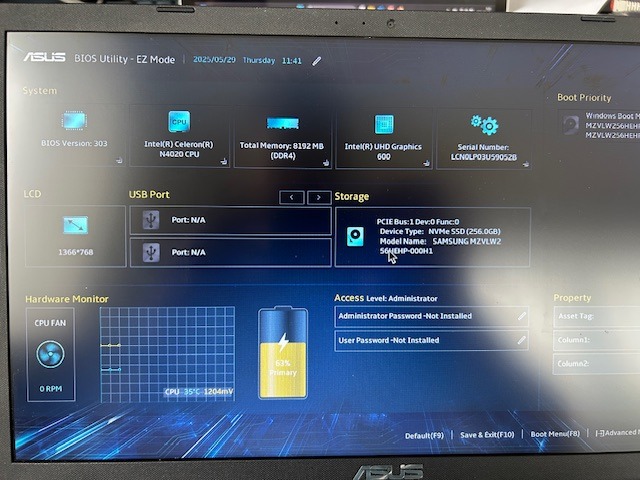Screen dimensions: 640x480
Task: Click Save & Exit(F10)
Action: [x=487, y=435]
